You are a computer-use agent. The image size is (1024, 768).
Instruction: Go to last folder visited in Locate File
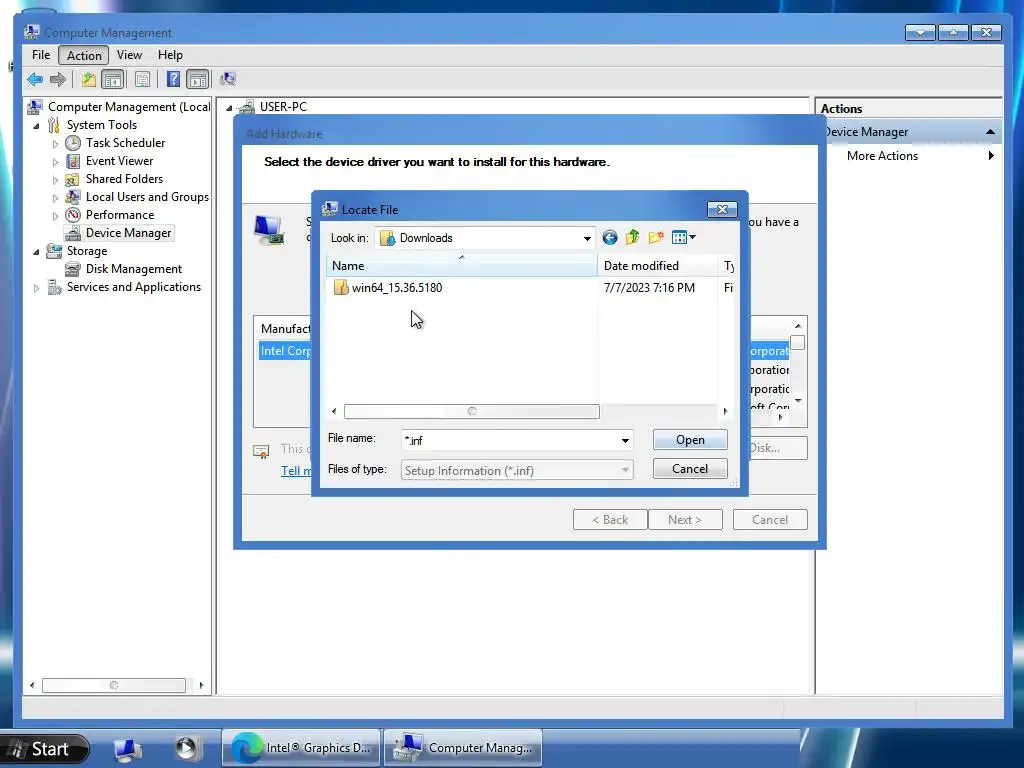pos(610,238)
